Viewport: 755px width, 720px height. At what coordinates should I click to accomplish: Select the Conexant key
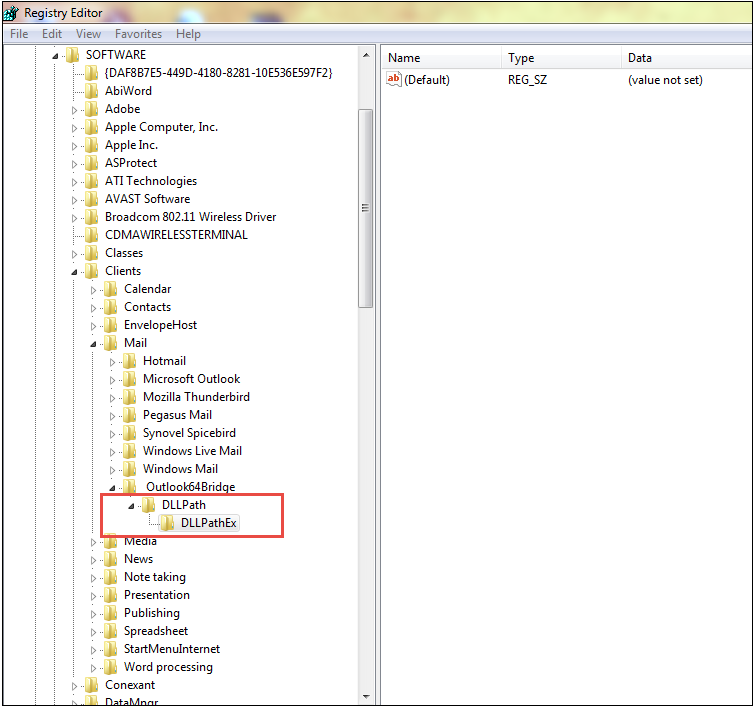click(x=130, y=685)
